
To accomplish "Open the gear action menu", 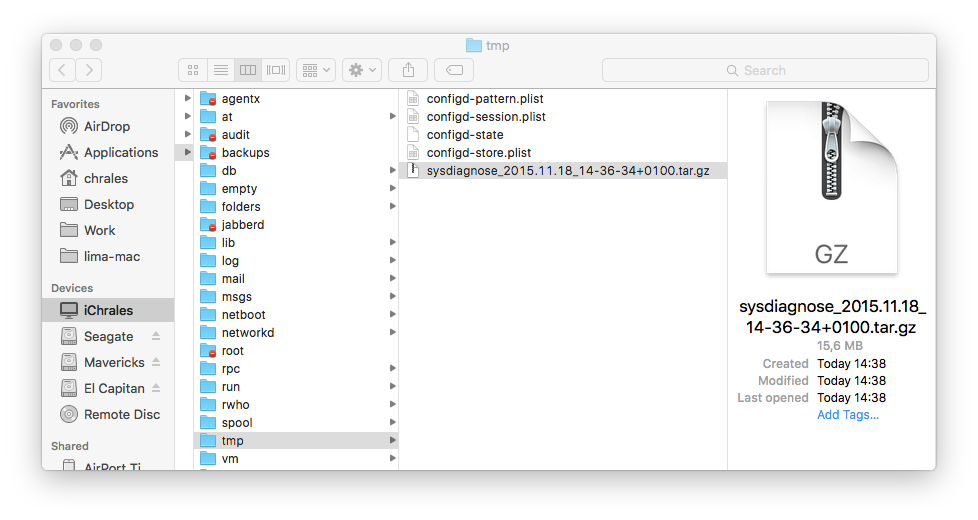I will 362,70.
